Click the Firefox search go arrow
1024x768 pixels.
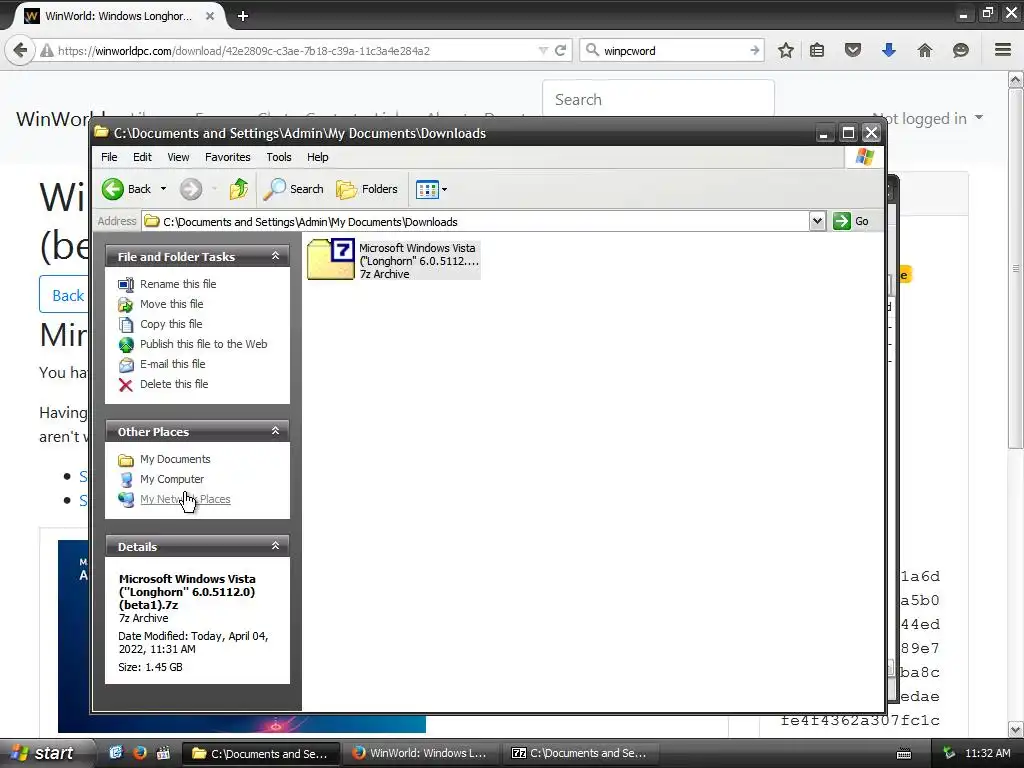tap(754, 50)
